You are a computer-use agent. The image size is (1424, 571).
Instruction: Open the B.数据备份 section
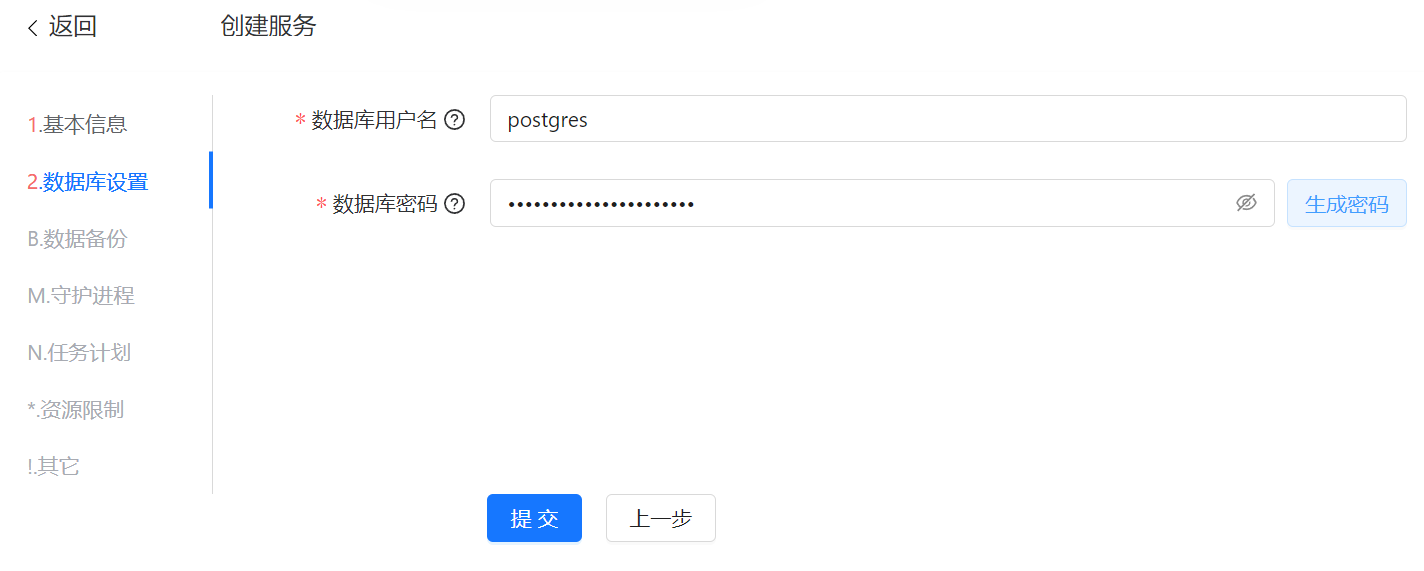click(77, 239)
